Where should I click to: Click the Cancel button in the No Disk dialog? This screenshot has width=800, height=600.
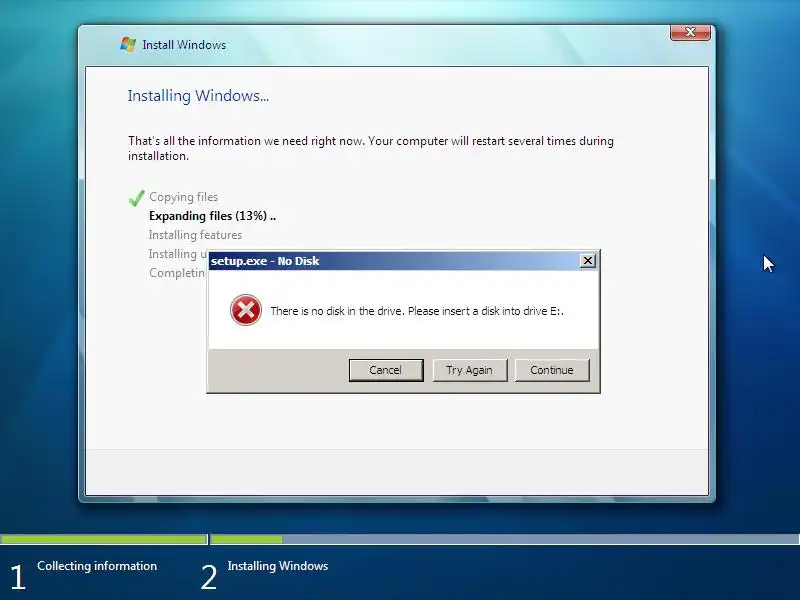(386, 370)
